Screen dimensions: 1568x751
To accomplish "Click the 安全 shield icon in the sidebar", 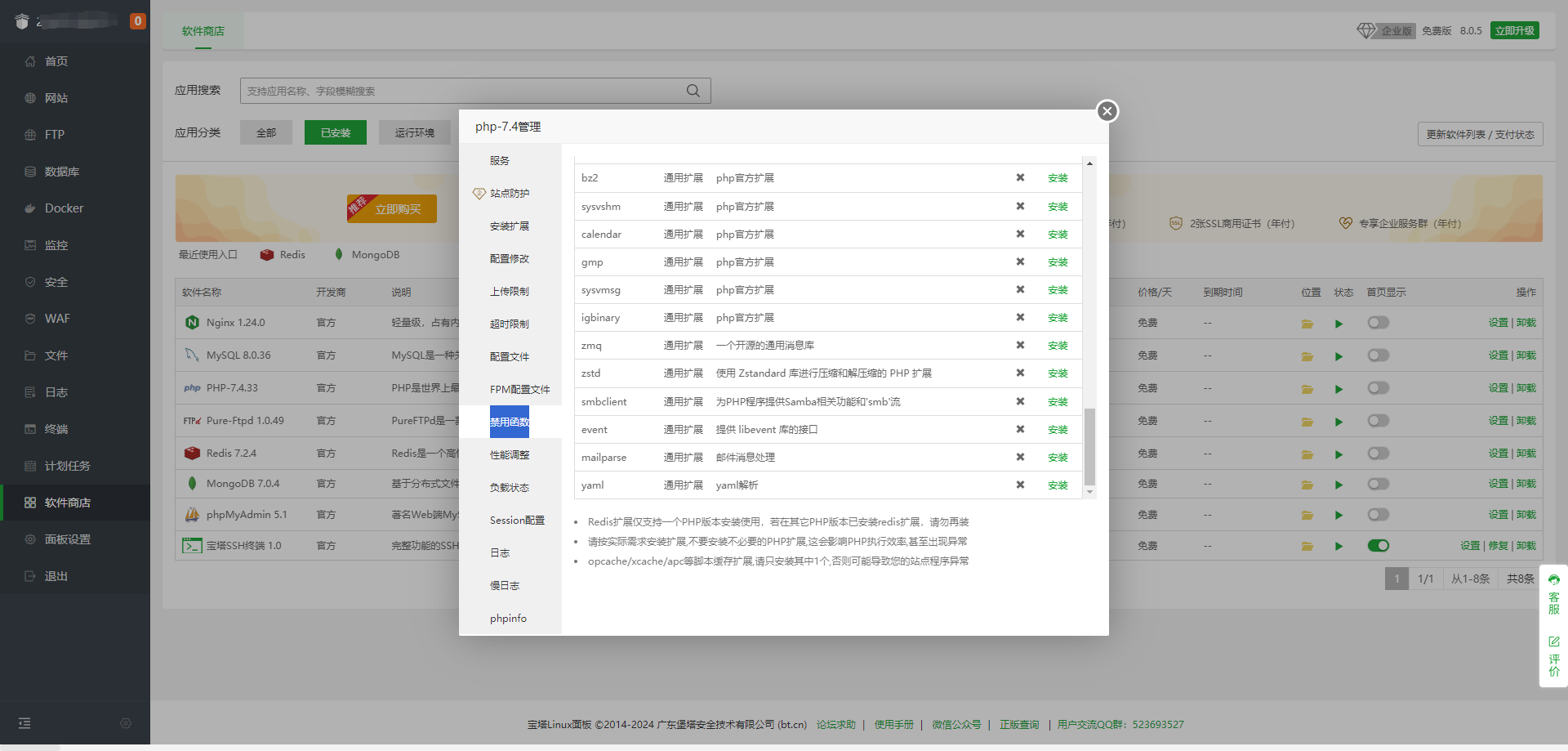I will (30, 282).
